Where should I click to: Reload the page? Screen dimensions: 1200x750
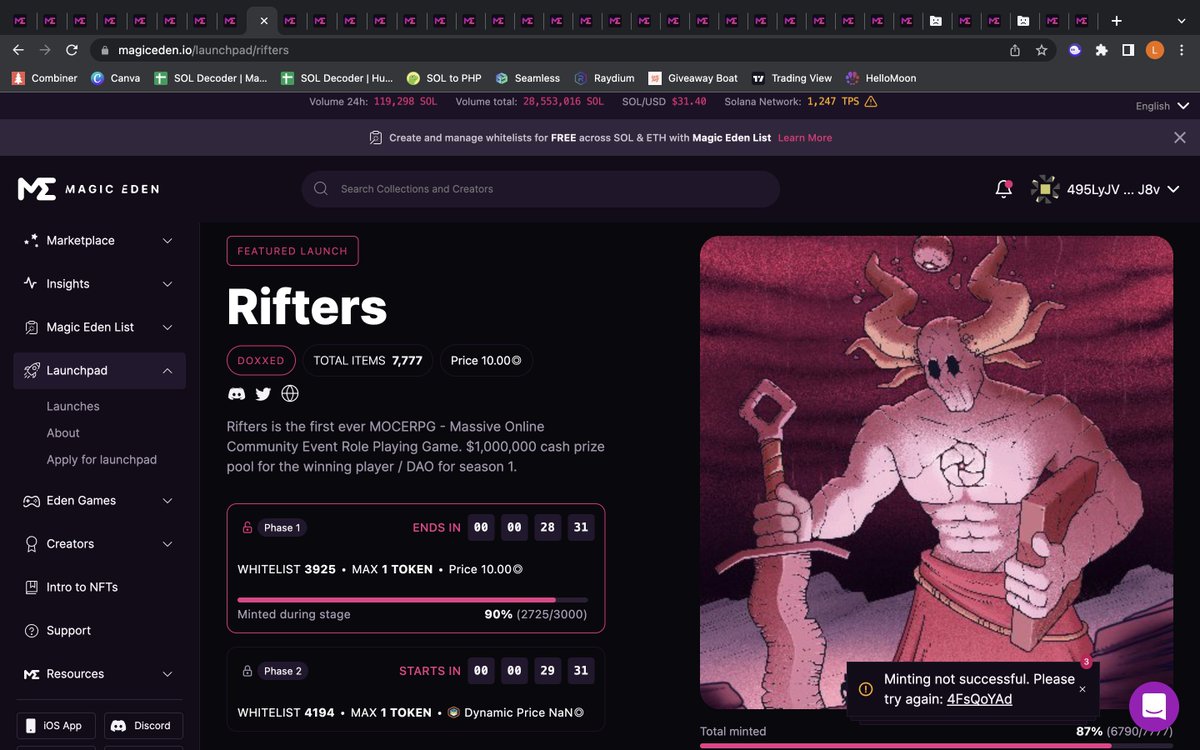(x=71, y=50)
